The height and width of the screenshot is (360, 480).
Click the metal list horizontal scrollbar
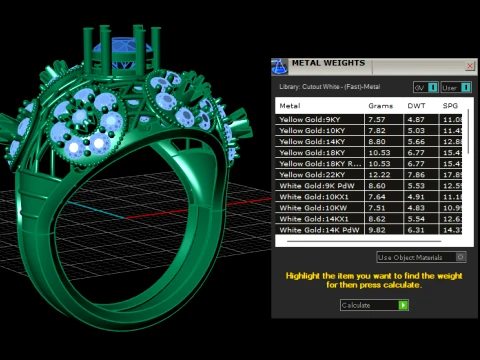(364, 241)
